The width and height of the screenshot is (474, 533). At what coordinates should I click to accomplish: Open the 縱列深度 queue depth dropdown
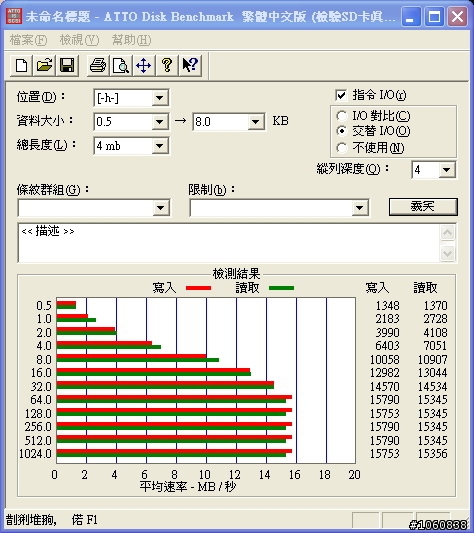tap(446, 170)
